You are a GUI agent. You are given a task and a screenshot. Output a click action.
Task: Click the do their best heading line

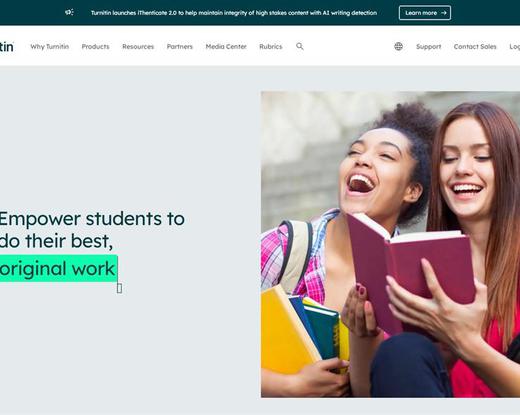pos(56,241)
